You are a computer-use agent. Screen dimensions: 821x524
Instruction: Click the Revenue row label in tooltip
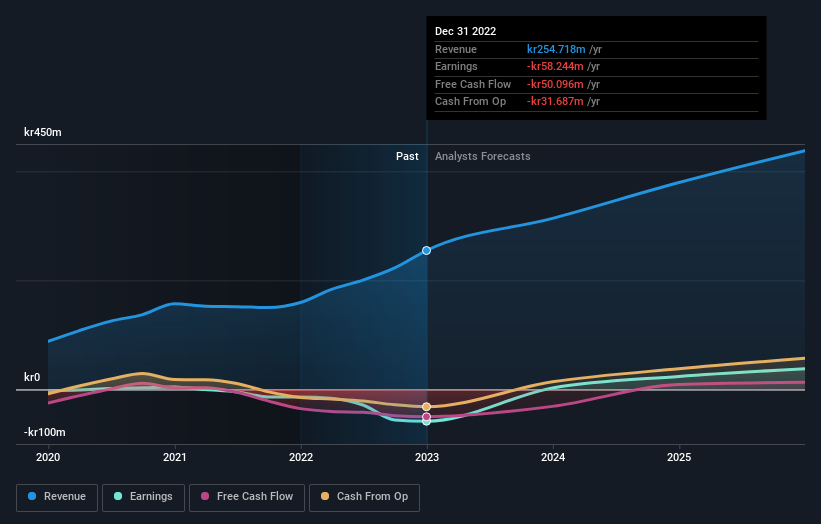click(x=456, y=49)
